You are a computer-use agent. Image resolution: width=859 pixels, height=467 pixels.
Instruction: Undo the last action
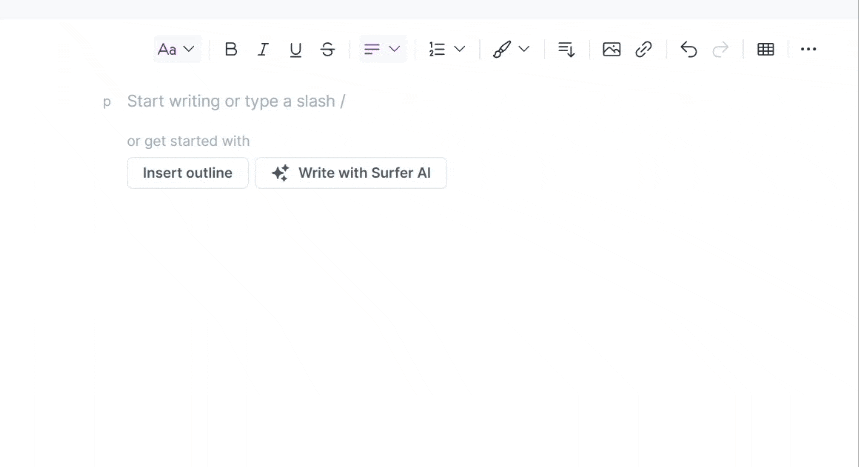point(688,49)
